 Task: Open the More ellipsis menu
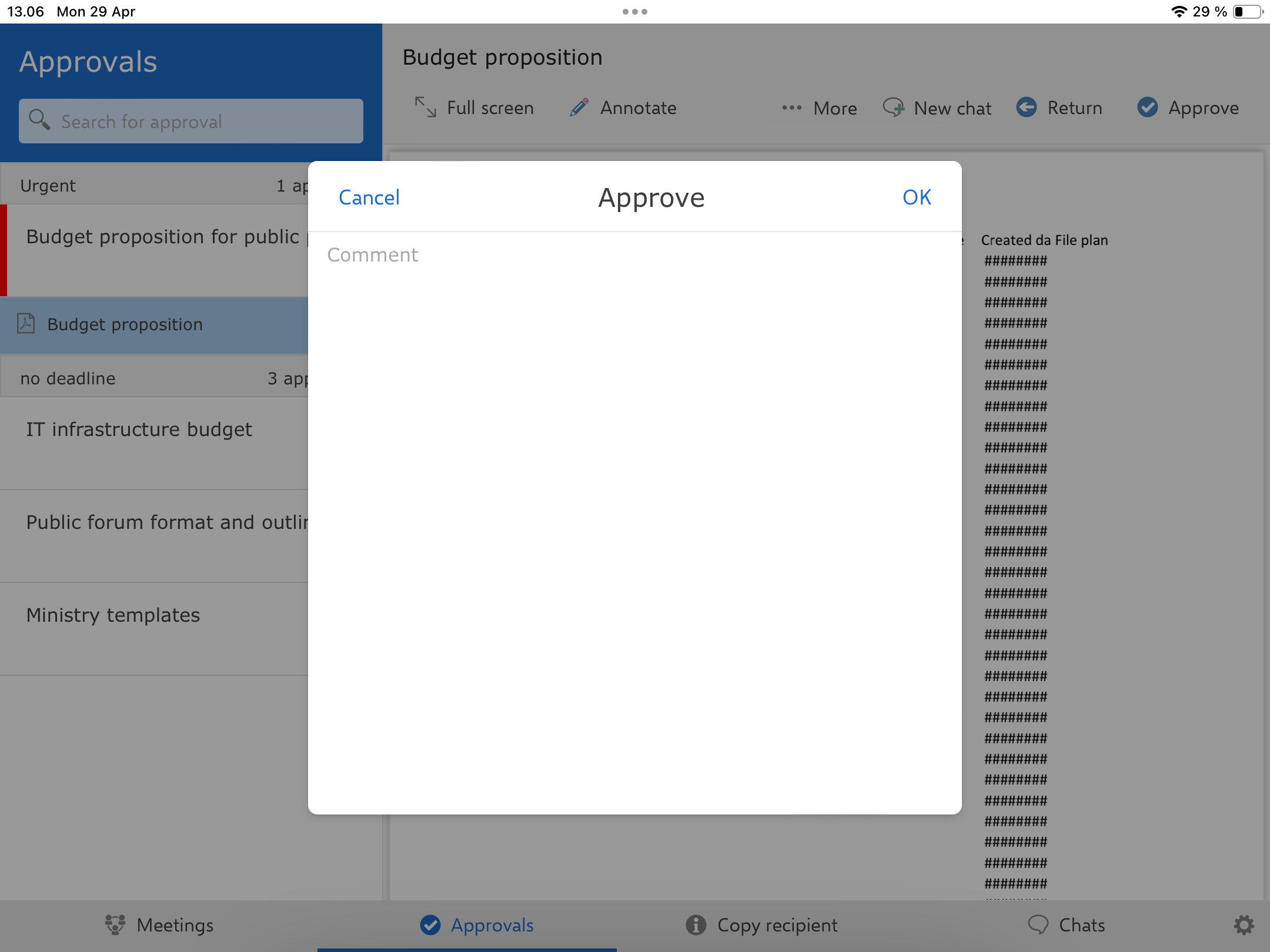pyautogui.click(x=792, y=108)
